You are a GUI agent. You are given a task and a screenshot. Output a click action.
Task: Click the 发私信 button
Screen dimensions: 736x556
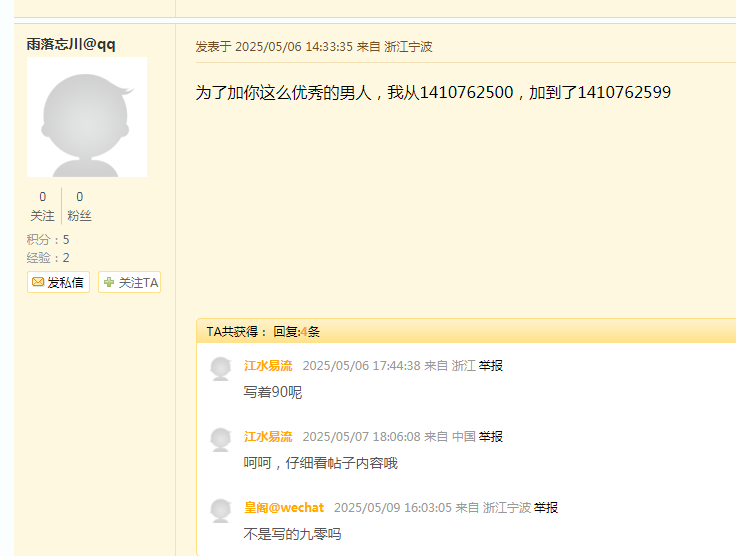[x=58, y=282]
